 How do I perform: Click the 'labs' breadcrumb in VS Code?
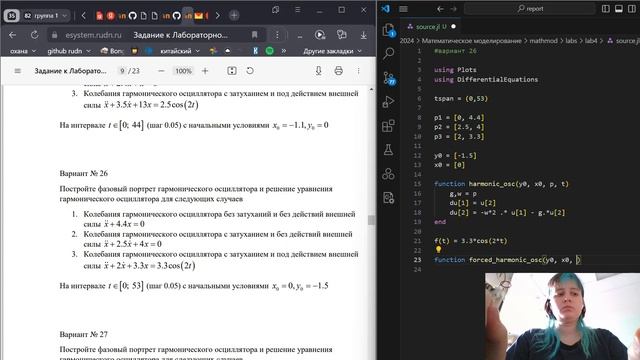(x=571, y=41)
